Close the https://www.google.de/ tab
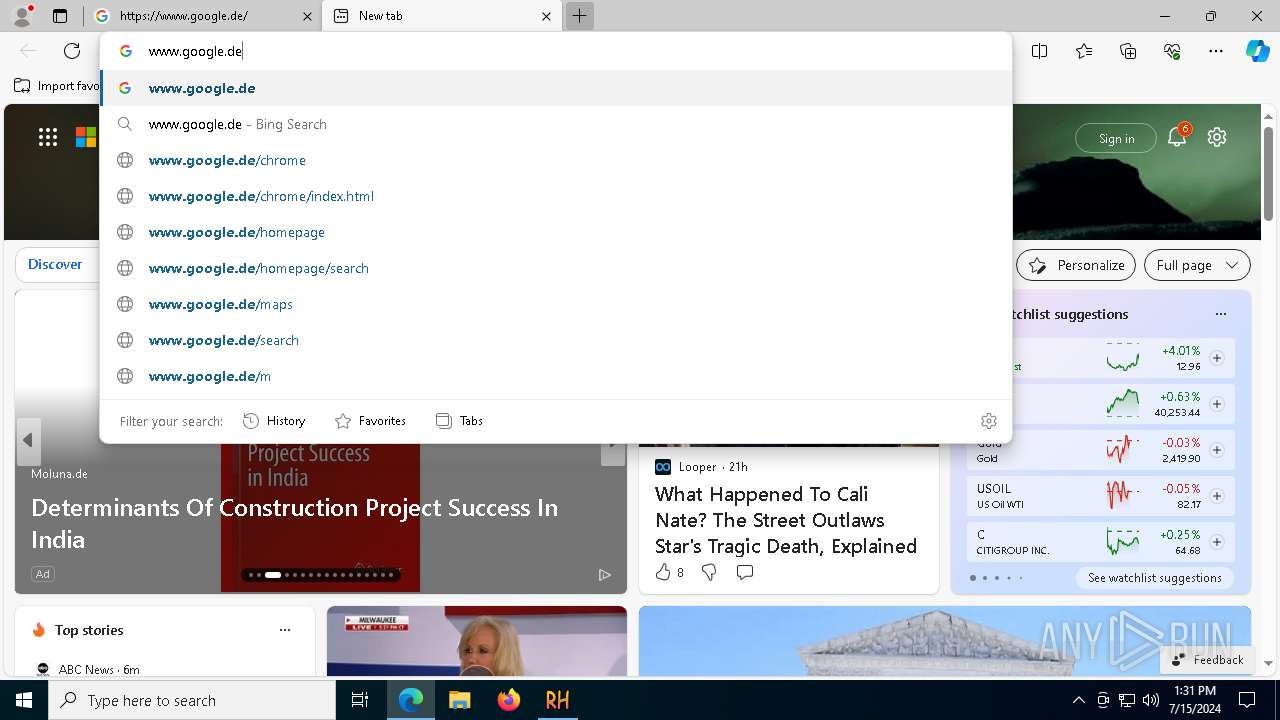 307,16
